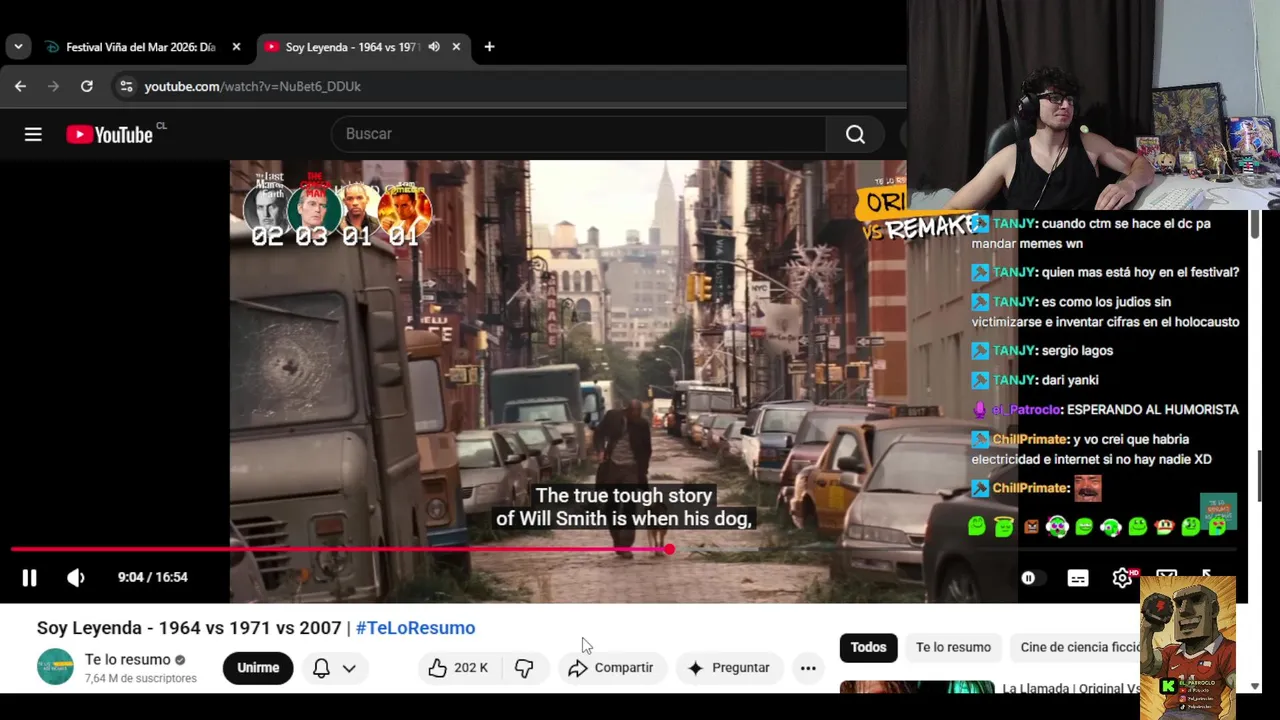Open the Te lo resumo channel avatar
1280x720 pixels.
click(x=55, y=667)
